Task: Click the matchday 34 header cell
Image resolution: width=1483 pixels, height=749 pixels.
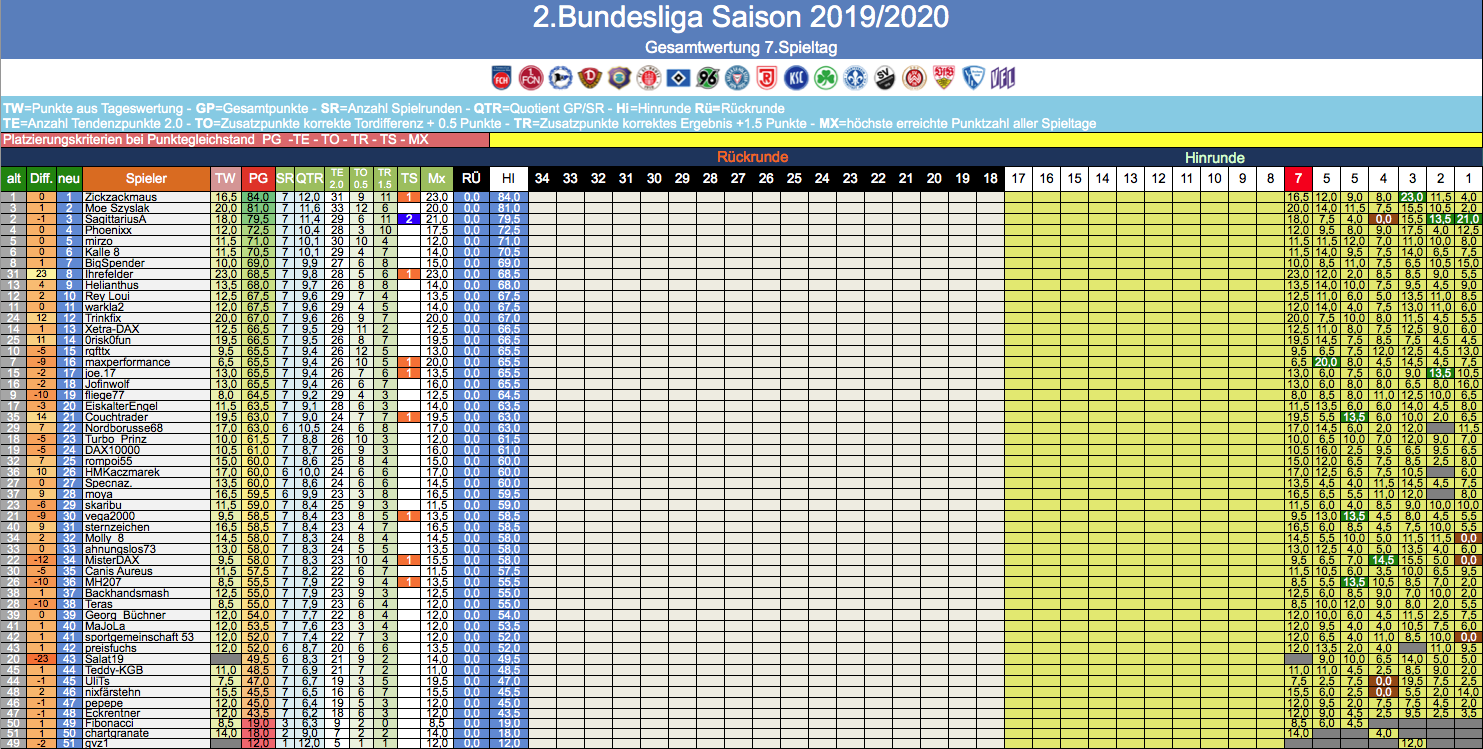Action: (x=541, y=178)
